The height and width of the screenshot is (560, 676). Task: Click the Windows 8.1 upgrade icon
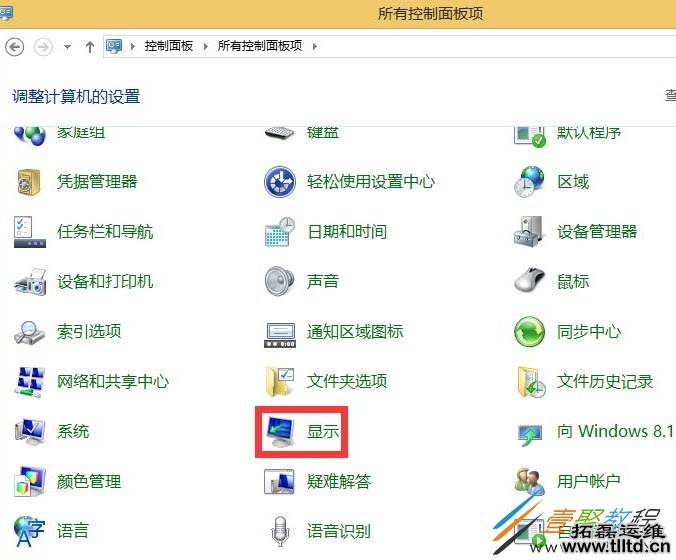click(530, 435)
